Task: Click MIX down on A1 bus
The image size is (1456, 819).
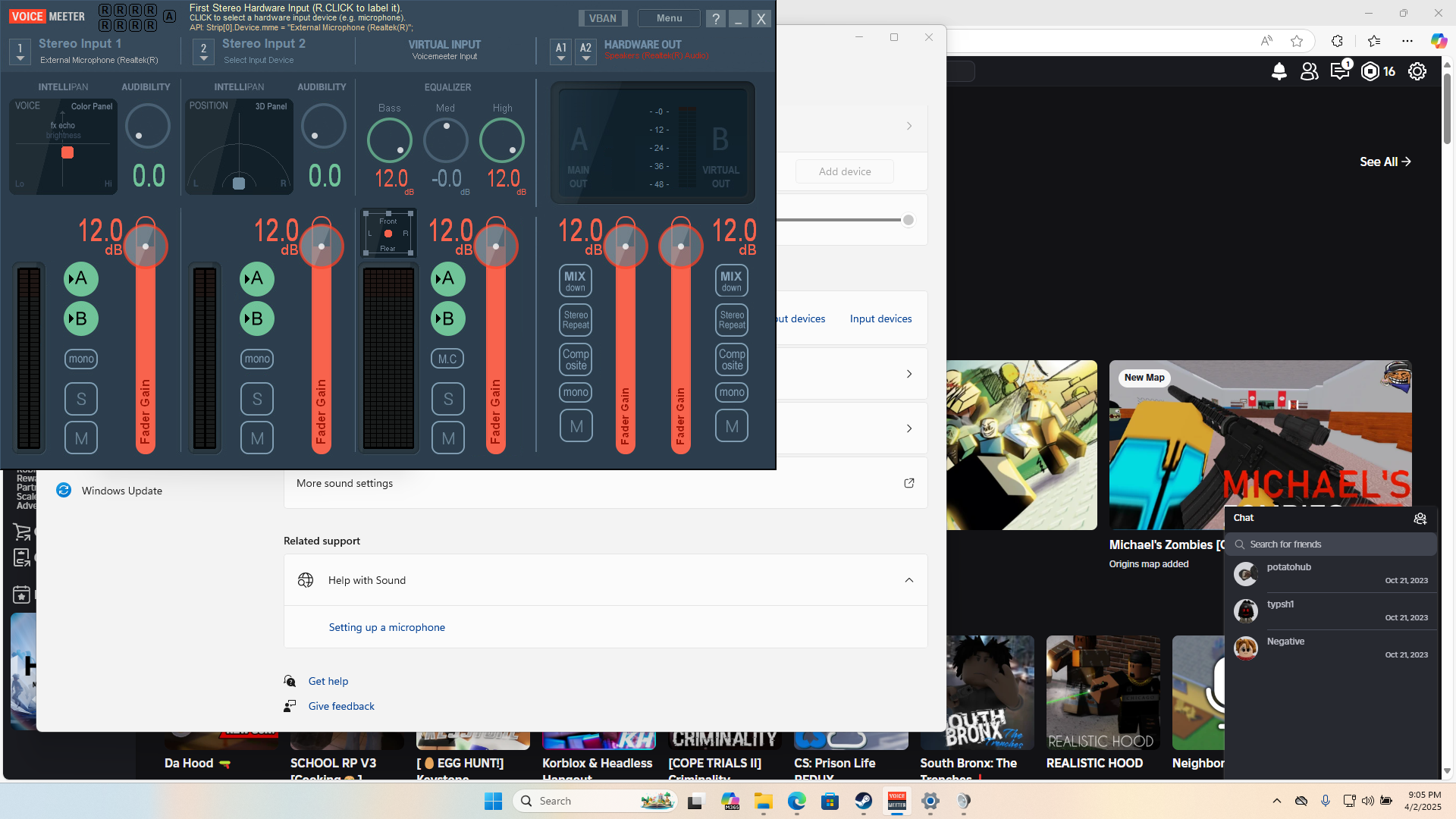Action: tap(576, 281)
